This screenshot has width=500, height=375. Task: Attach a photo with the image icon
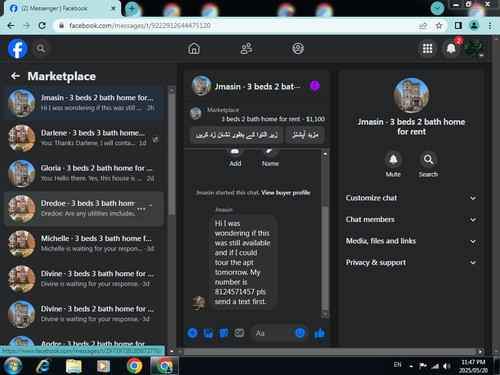[x=208, y=333]
